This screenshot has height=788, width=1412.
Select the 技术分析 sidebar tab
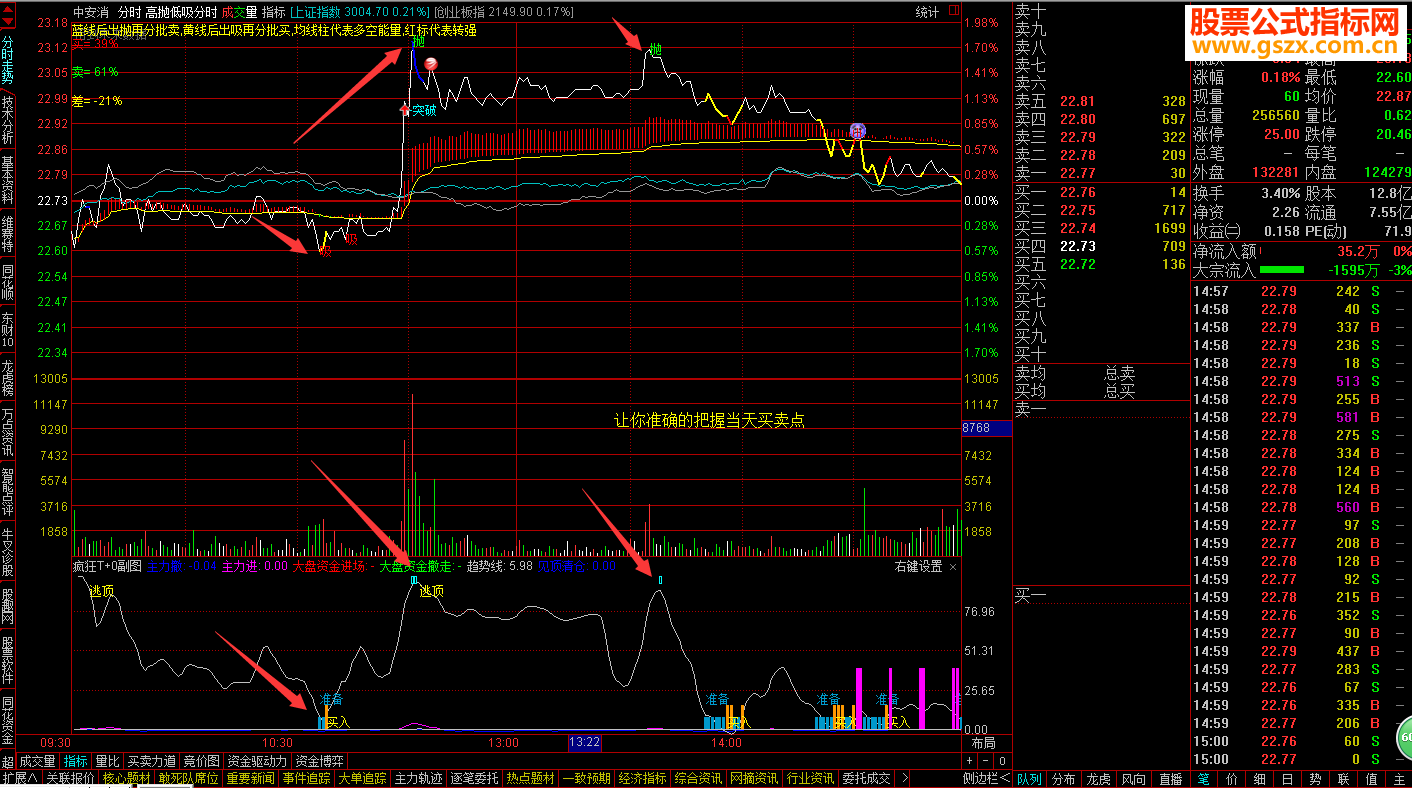[x=8, y=120]
